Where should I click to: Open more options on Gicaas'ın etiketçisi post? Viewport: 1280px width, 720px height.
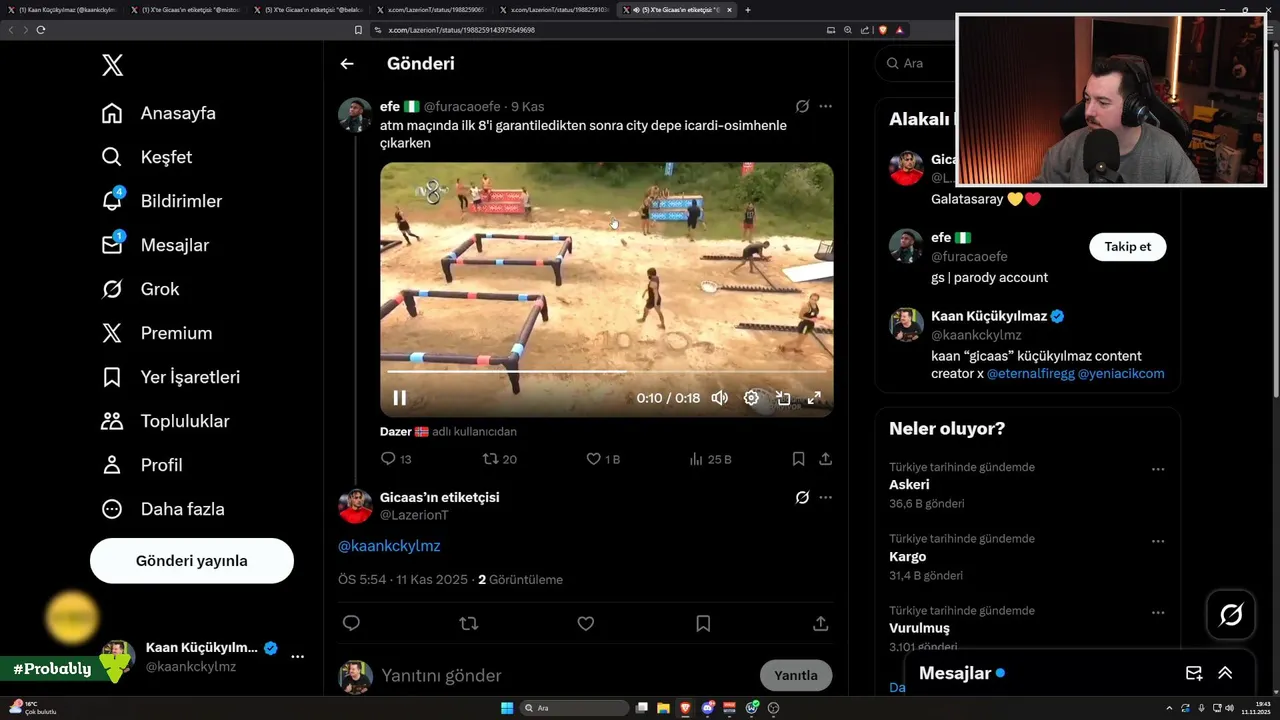coord(825,497)
